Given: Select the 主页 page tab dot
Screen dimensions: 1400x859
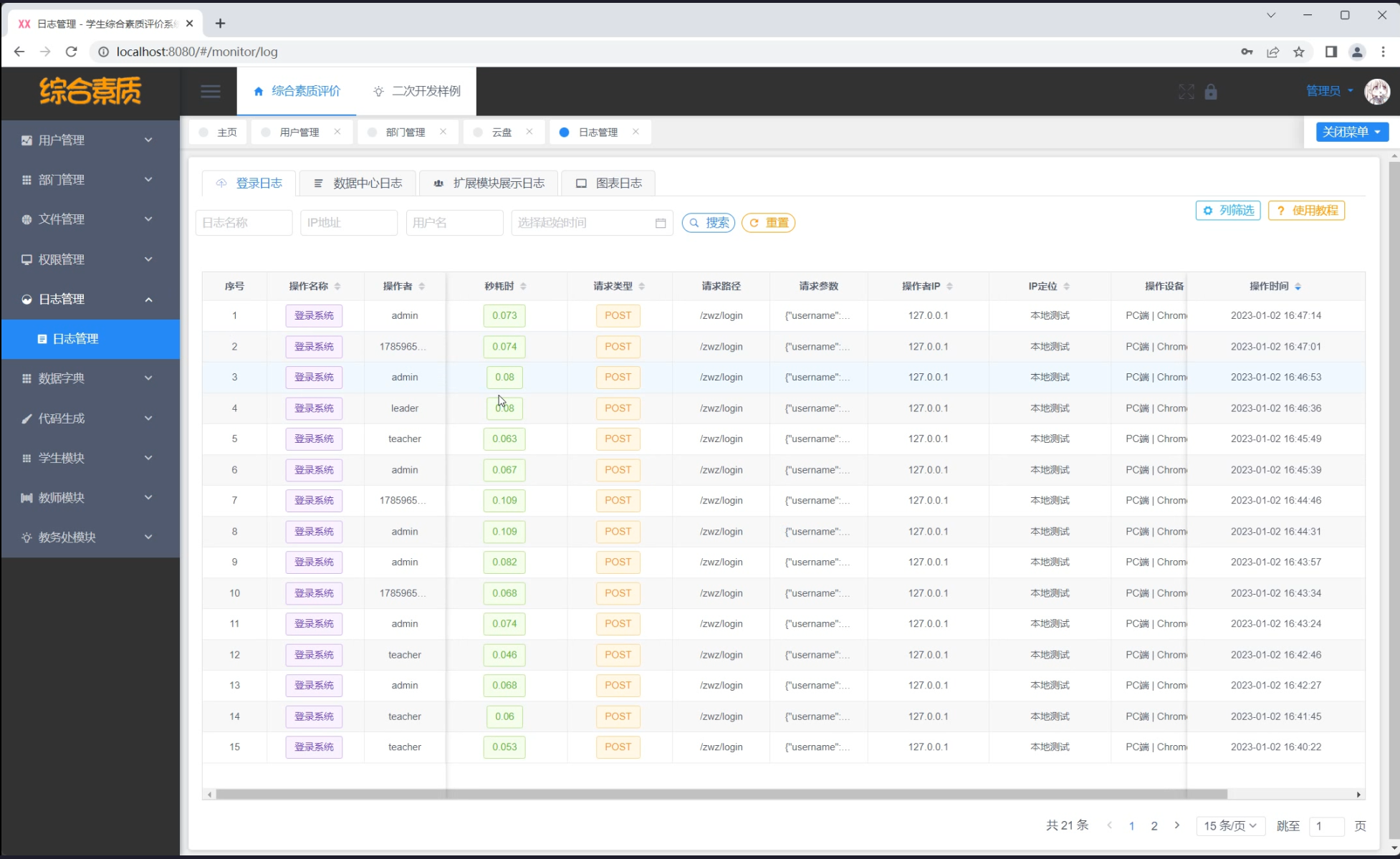Looking at the screenshot, I should [203, 133].
